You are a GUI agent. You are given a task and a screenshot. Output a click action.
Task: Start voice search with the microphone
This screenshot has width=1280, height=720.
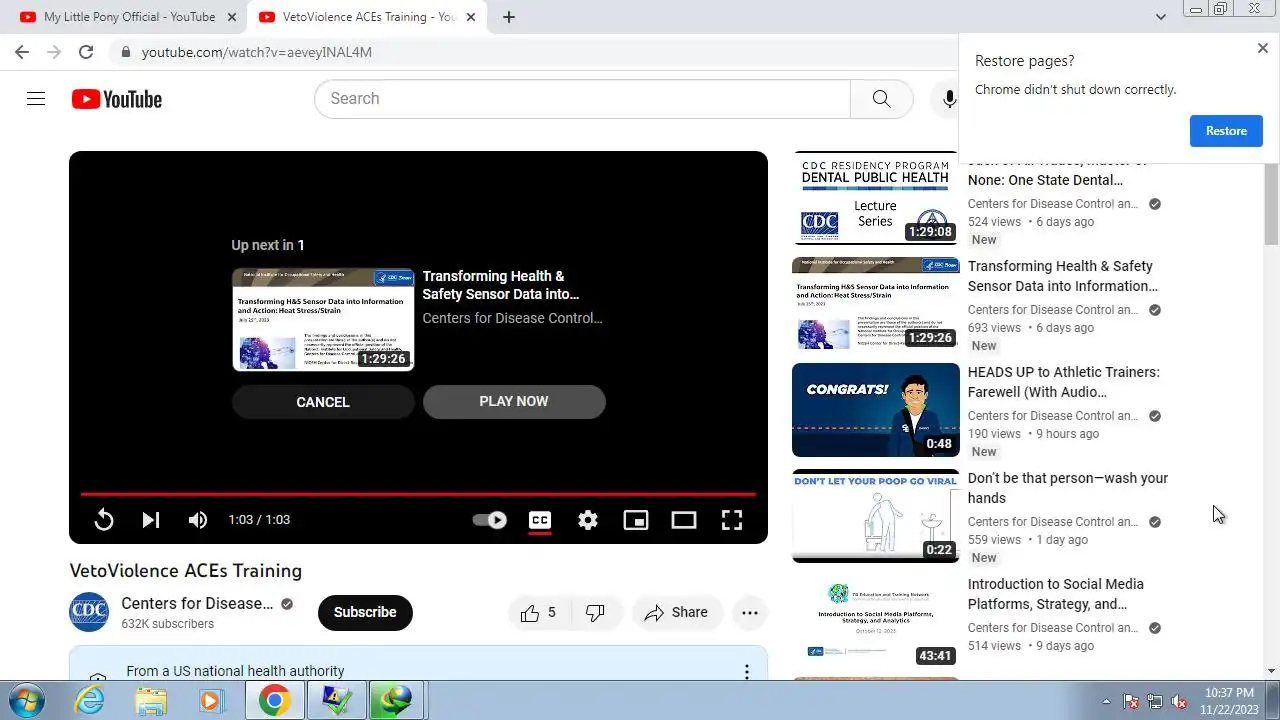click(948, 99)
